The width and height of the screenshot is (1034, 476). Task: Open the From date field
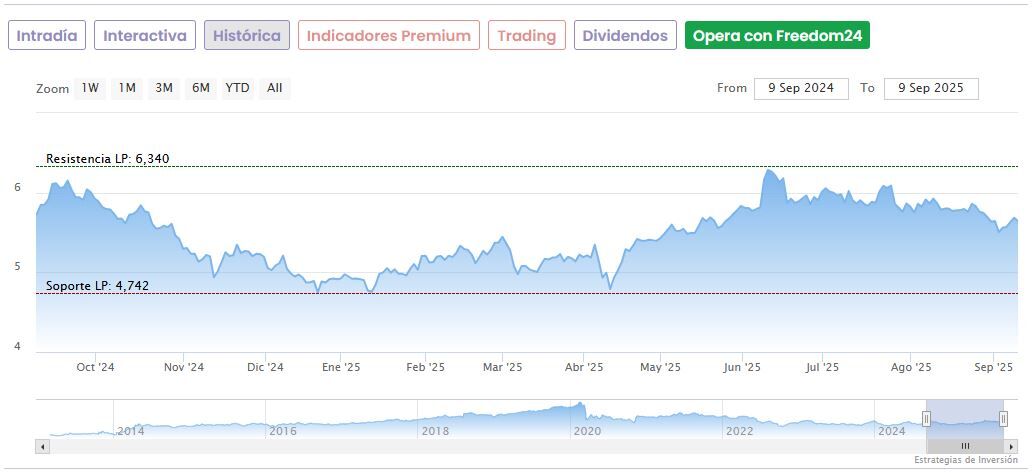[801, 88]
